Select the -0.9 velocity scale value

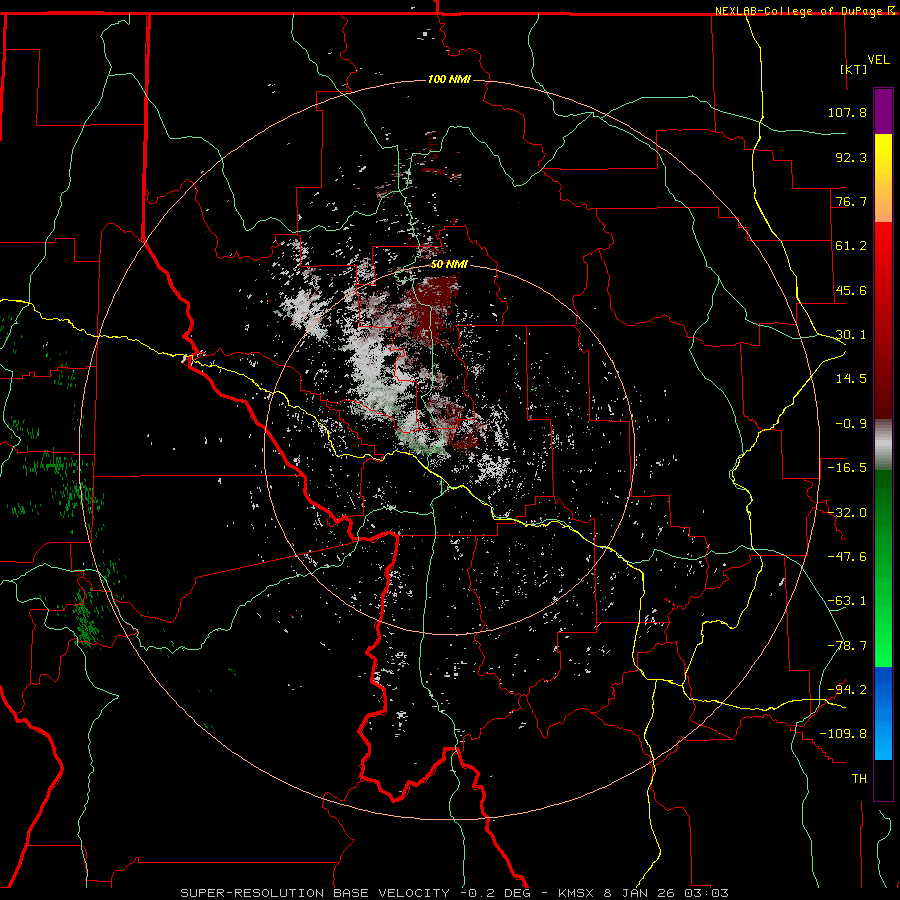tap(851, 424)
